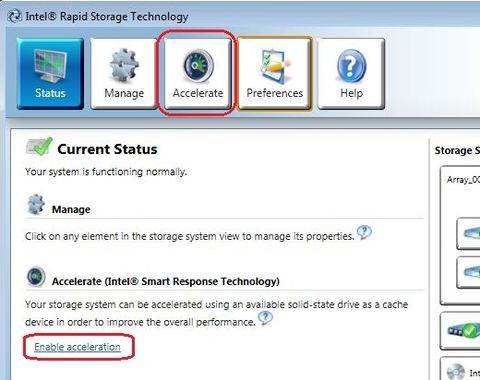Screen dimensions: 480x380
Task: Select the optical drive icon in storage view
Action: [456, 372]
